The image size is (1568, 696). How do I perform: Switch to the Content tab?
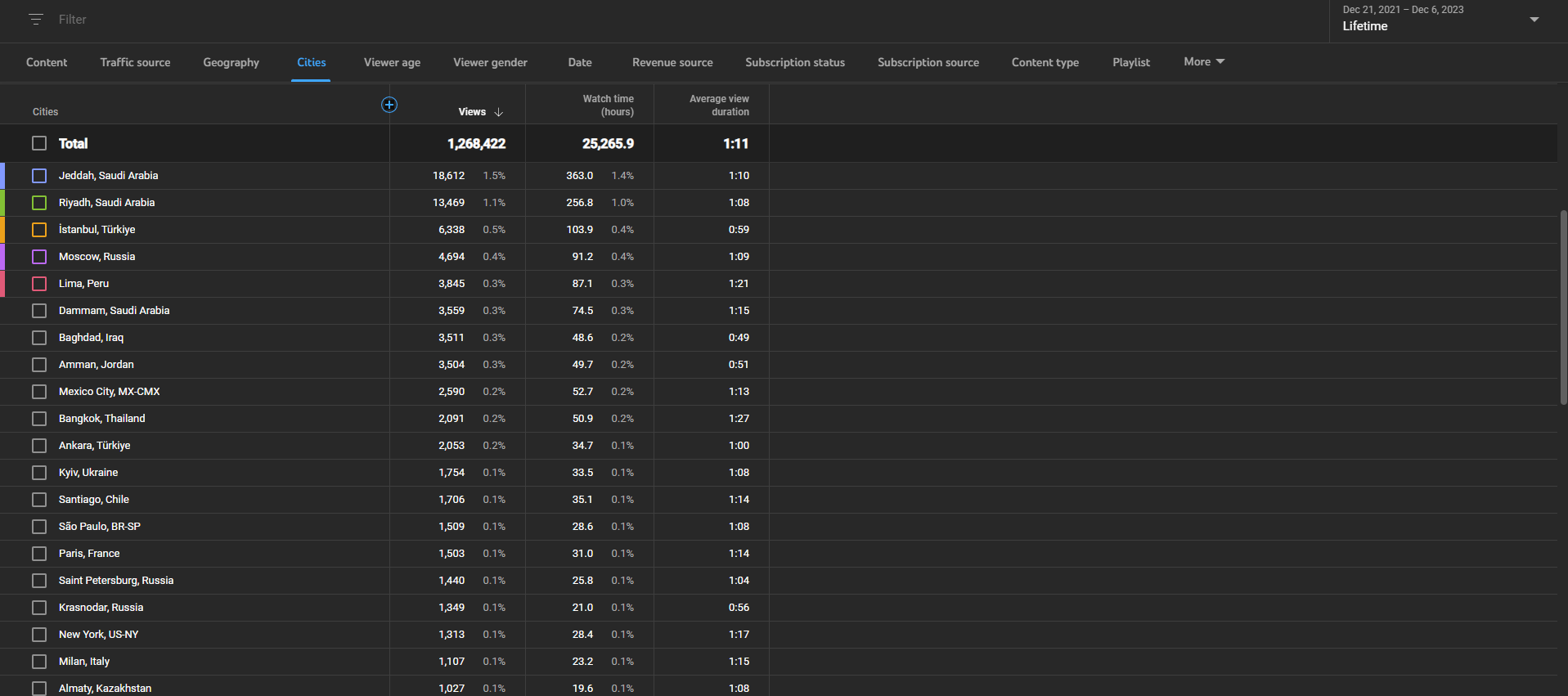pyautogui.click(x=47, y=62)
